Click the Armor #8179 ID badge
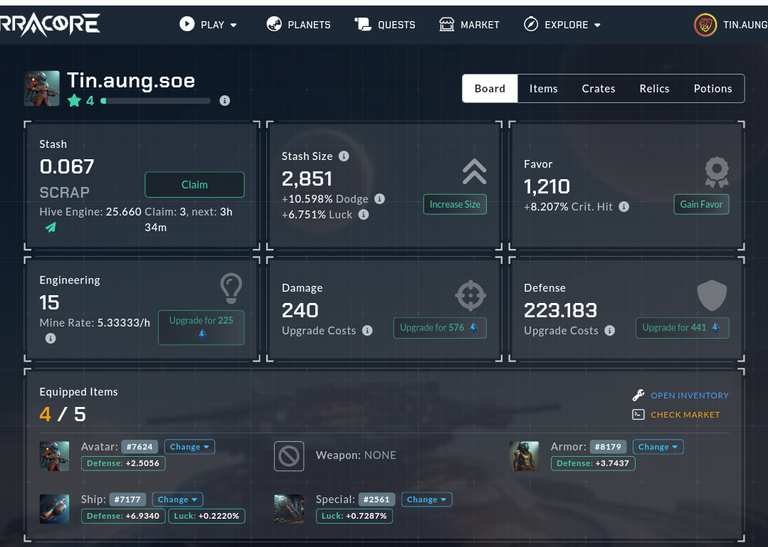Screen dimensions: 768x547 coord(608,447)
